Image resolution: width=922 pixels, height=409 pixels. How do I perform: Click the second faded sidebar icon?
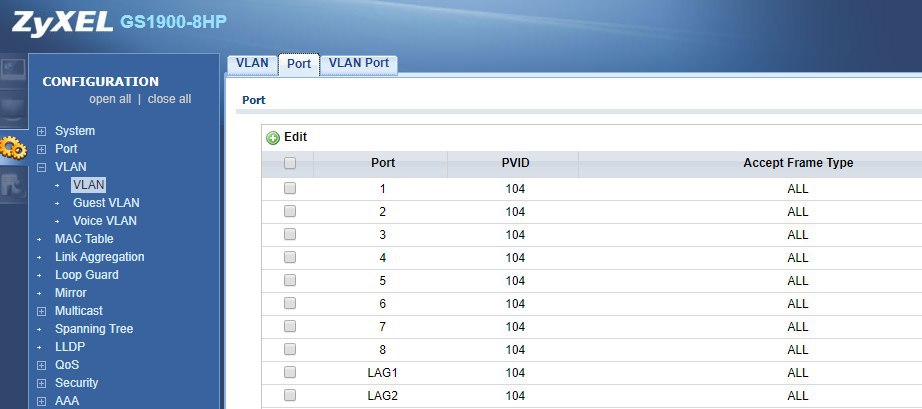(13, 106)
